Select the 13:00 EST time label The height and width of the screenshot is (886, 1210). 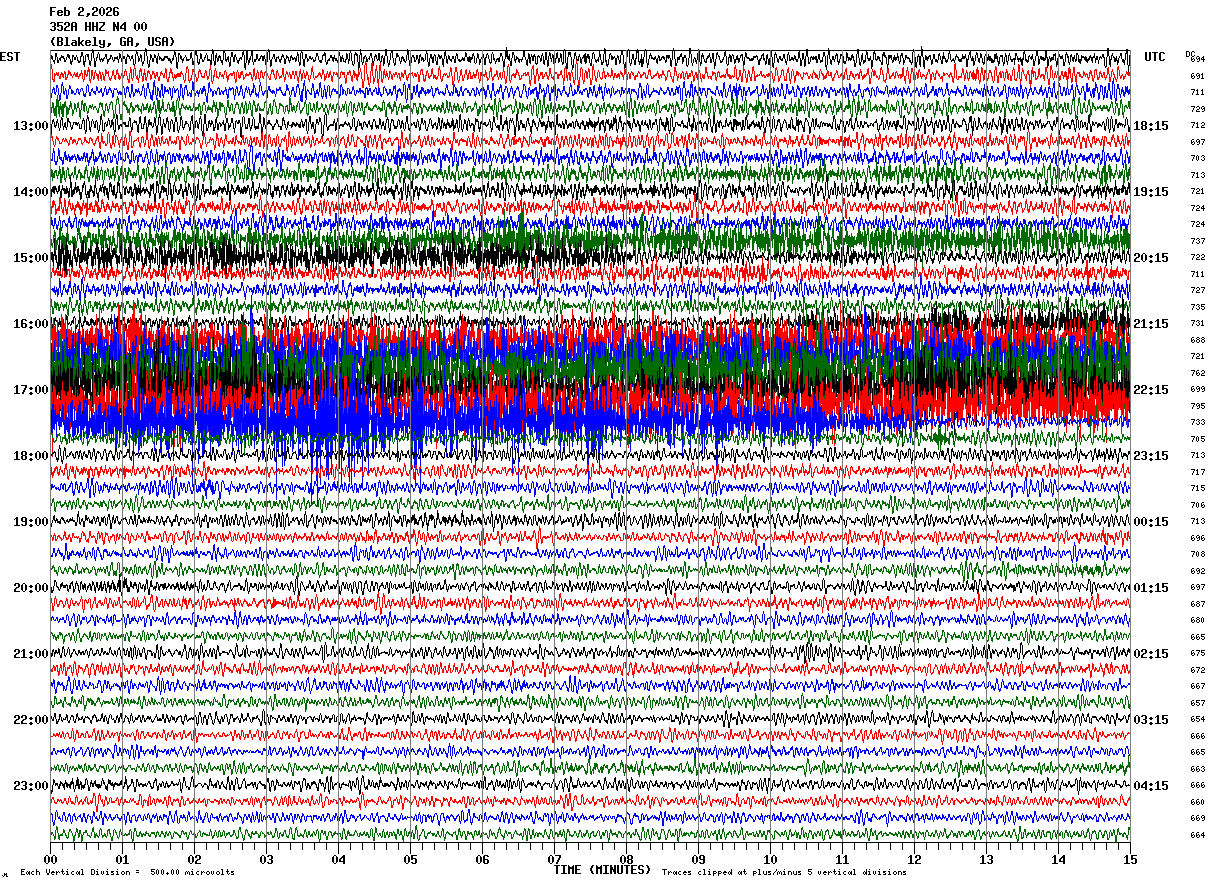tap(31, 126)
